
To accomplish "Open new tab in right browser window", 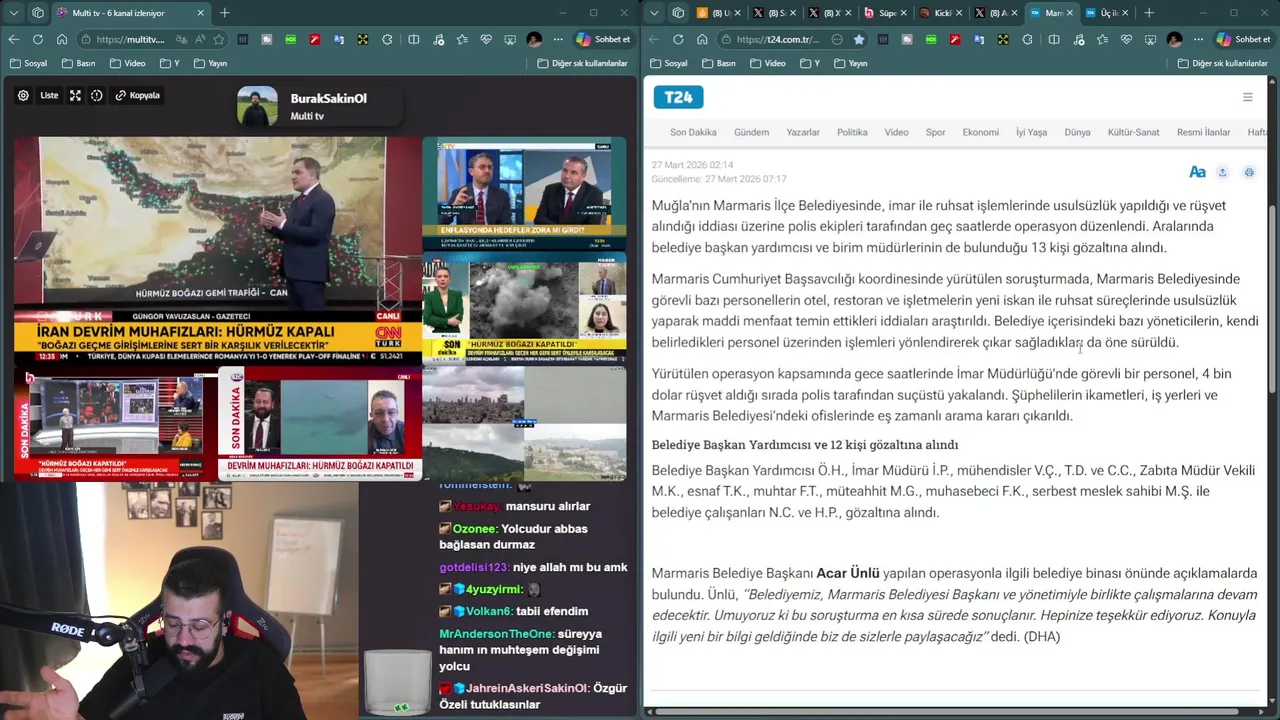I will (x=1148, y=13).
